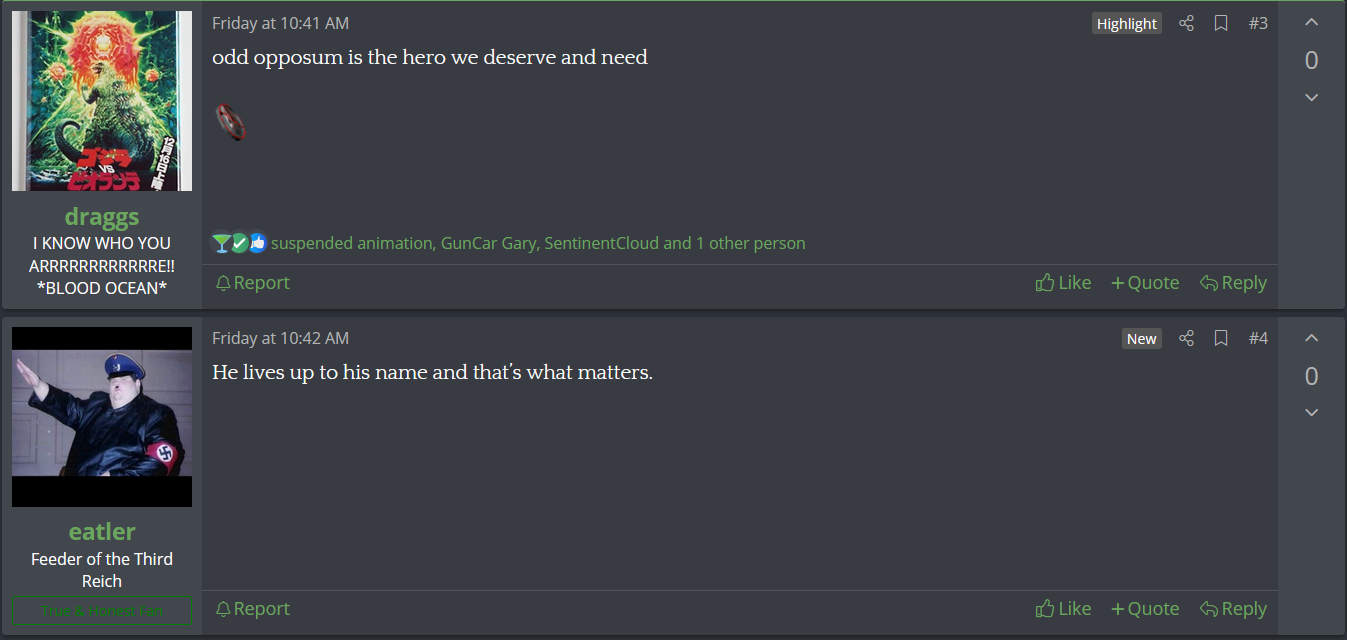Quote the post by draggs
Screen dimensions: 1347x640
pos(1145,283)
